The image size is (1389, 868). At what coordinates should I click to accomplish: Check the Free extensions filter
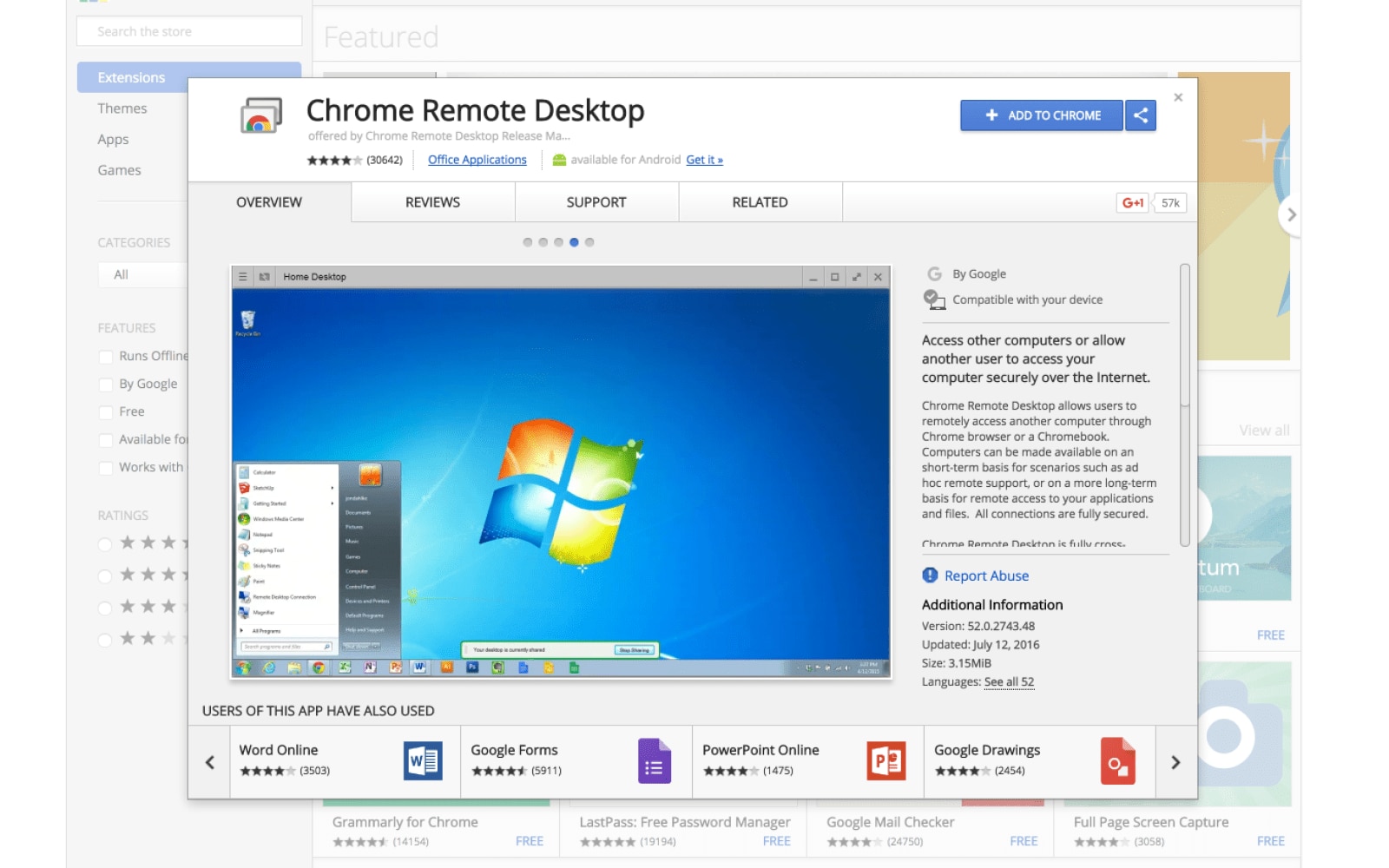(x=104, y=411)
